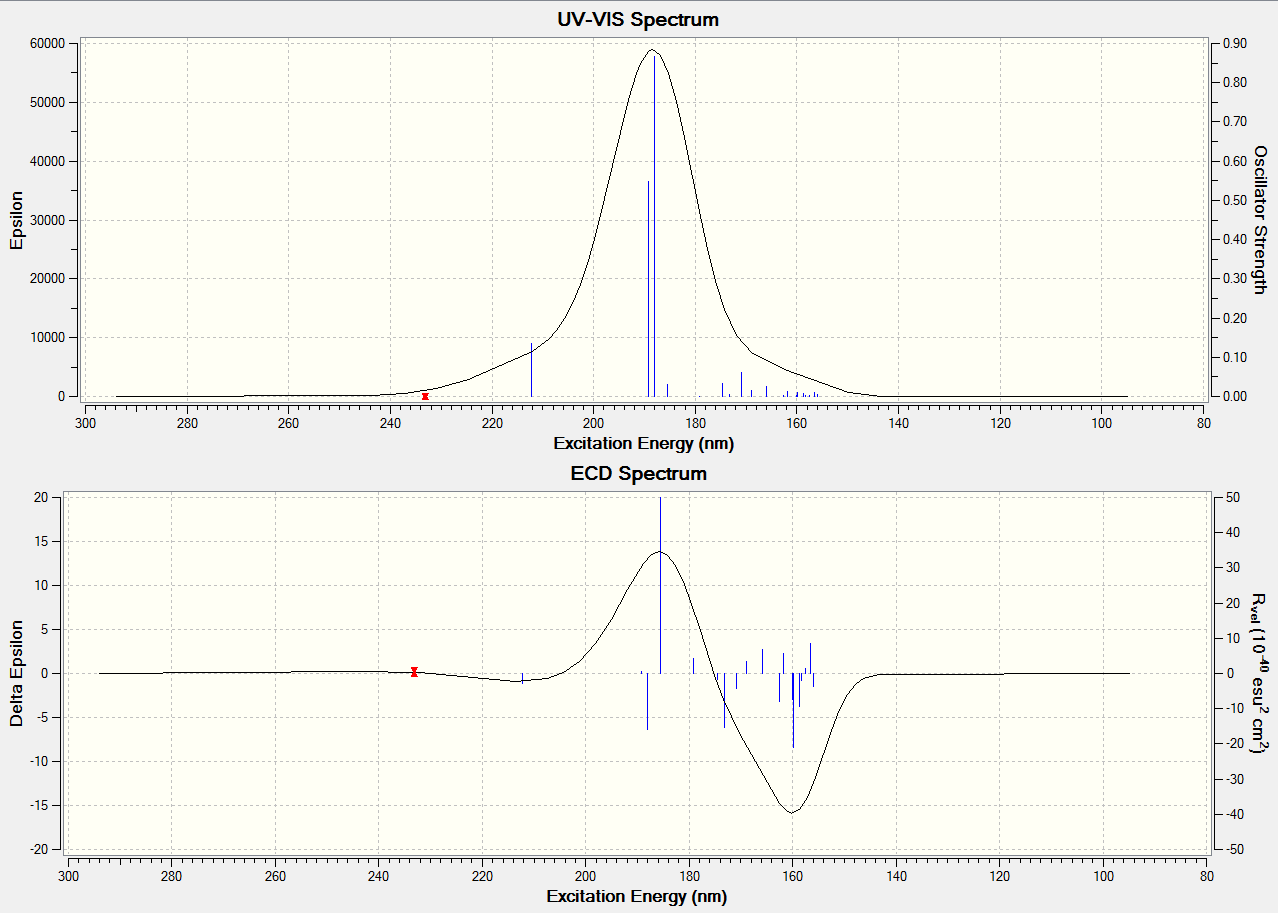1278x913 pixels.
Task: Click "Excitation Energy (nm)" label under ECD plot
Action: pos(637,896)
